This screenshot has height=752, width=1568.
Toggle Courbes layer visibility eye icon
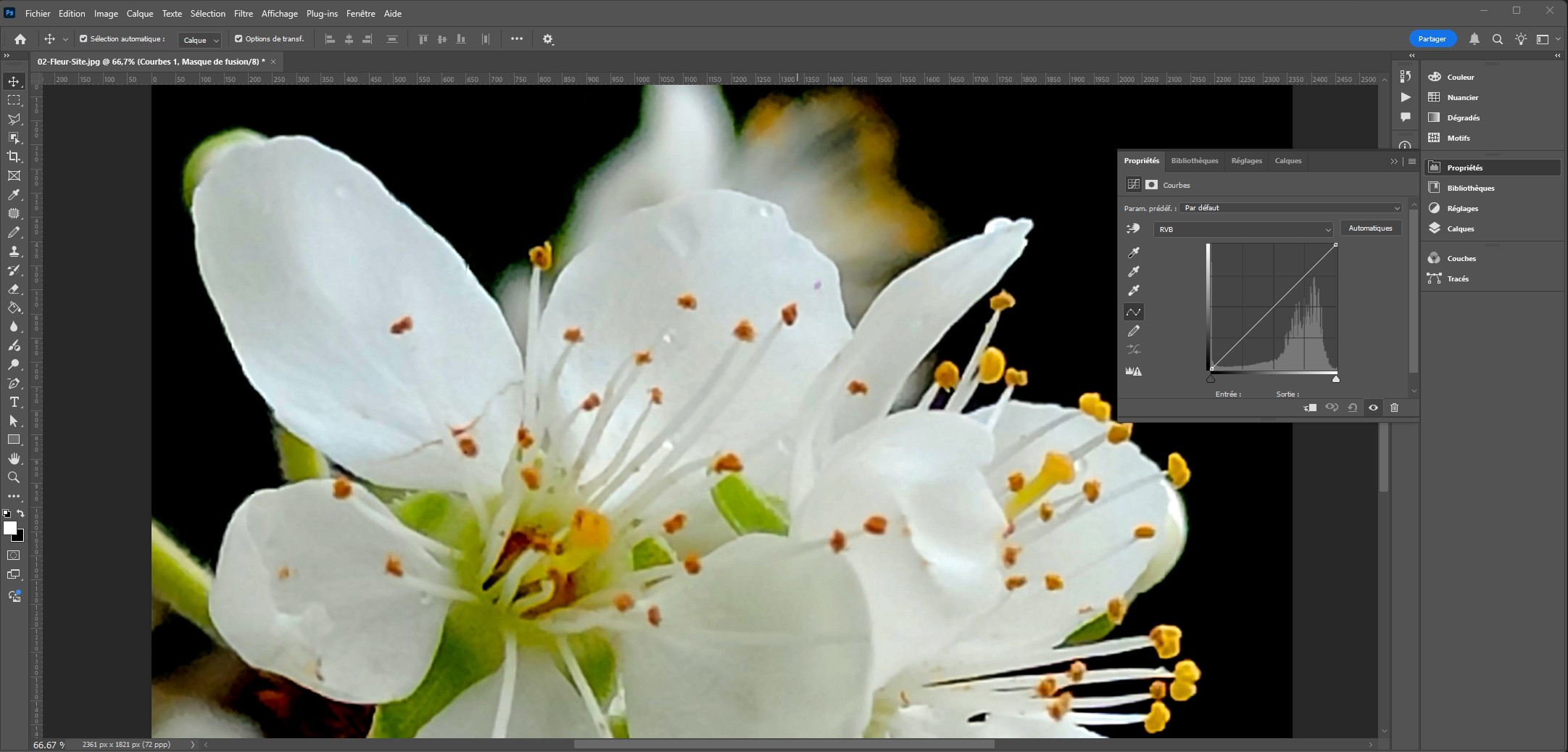click(1373, 408)
